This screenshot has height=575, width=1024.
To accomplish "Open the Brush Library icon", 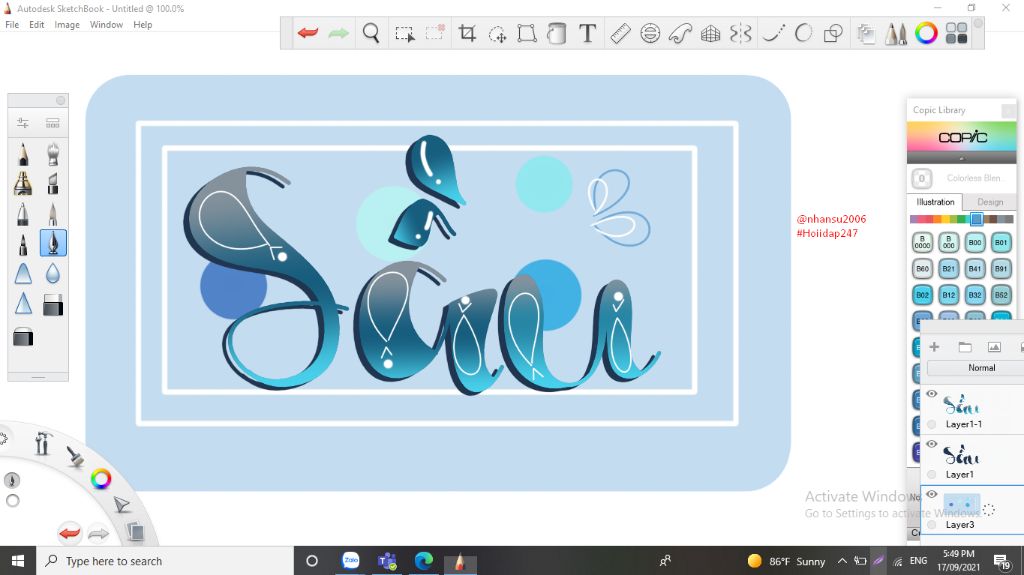I will (x=53, y=123).
